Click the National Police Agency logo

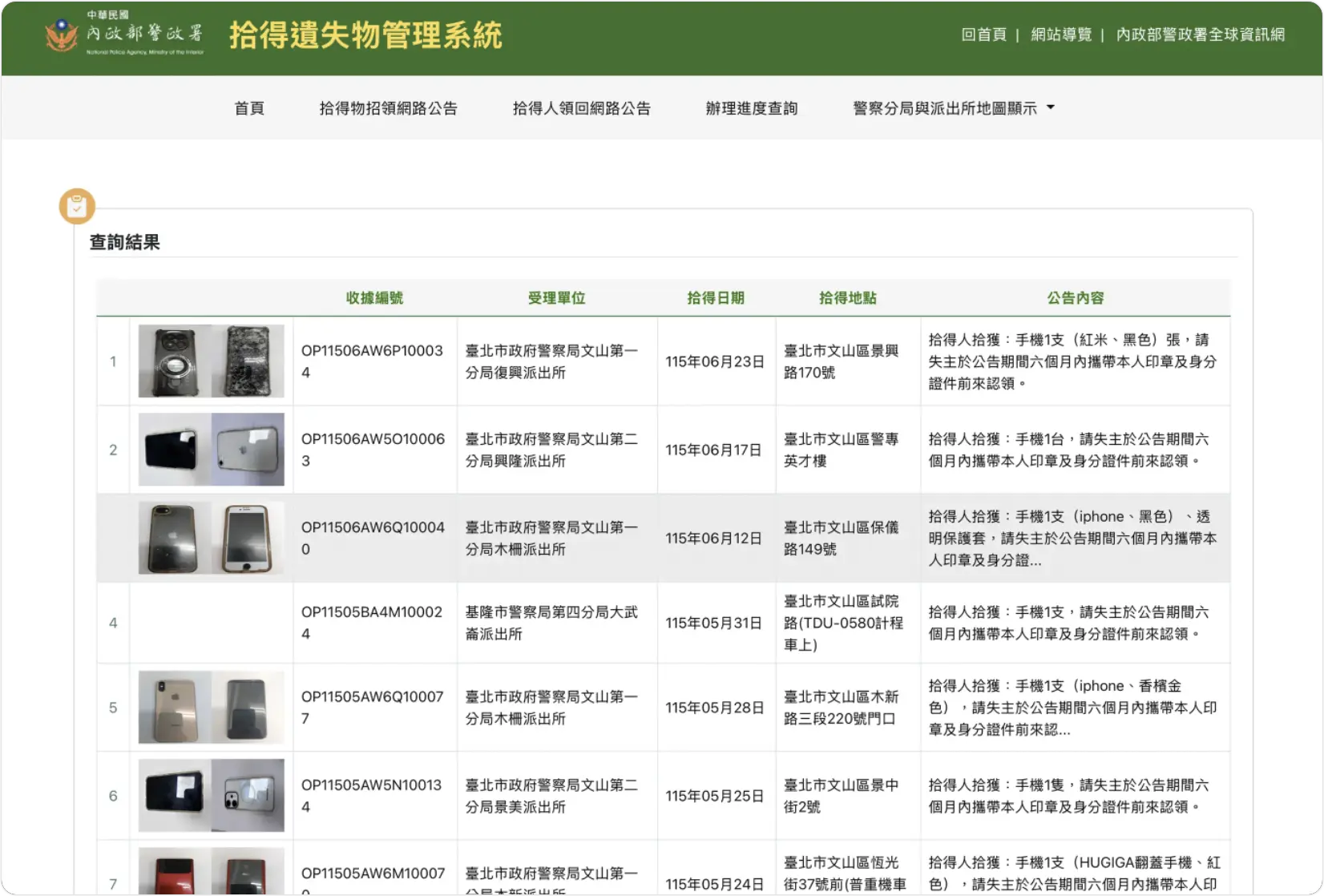coord(124,34)
